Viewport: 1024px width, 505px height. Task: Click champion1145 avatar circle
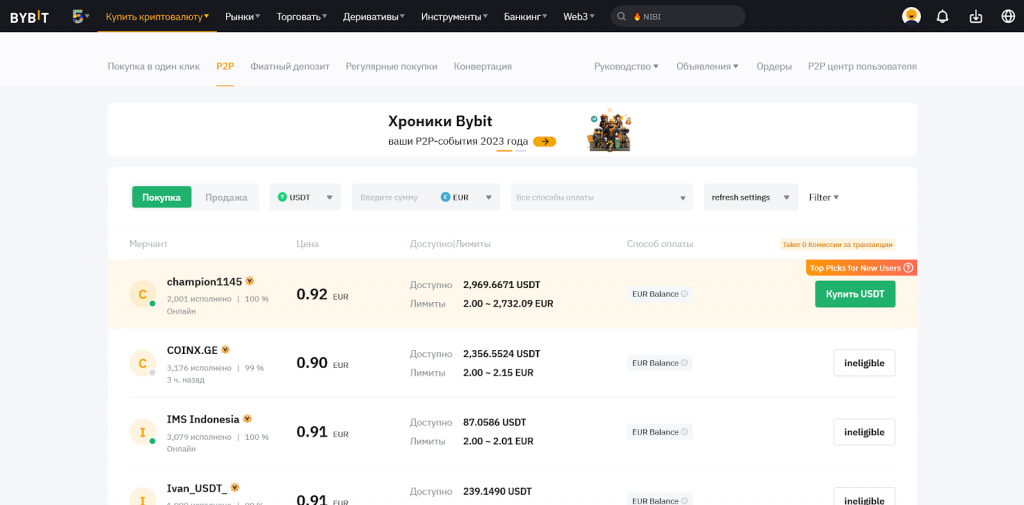pyautogui.click(x=143, y=294)
